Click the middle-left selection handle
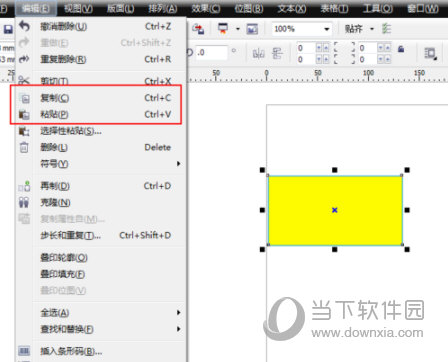448x362 pixels. 262,210
